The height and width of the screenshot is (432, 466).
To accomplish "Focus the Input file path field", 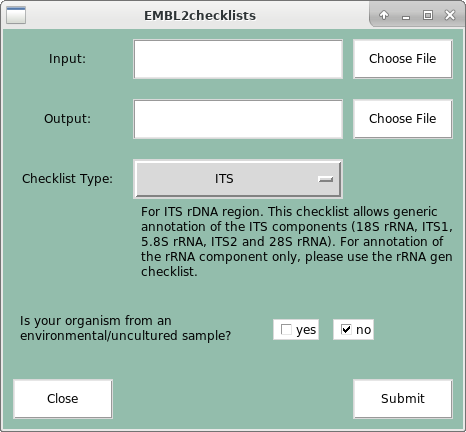I will click(238, 59).
